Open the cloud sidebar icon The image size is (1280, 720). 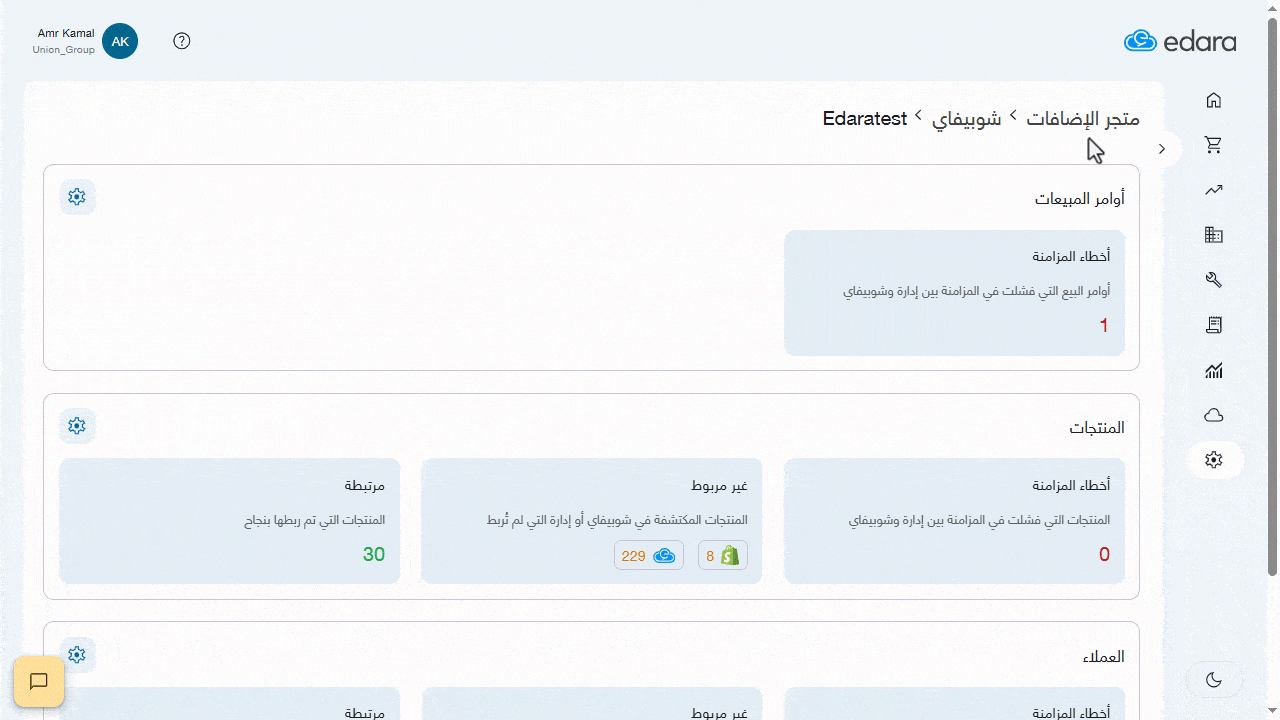point(1214,415)
